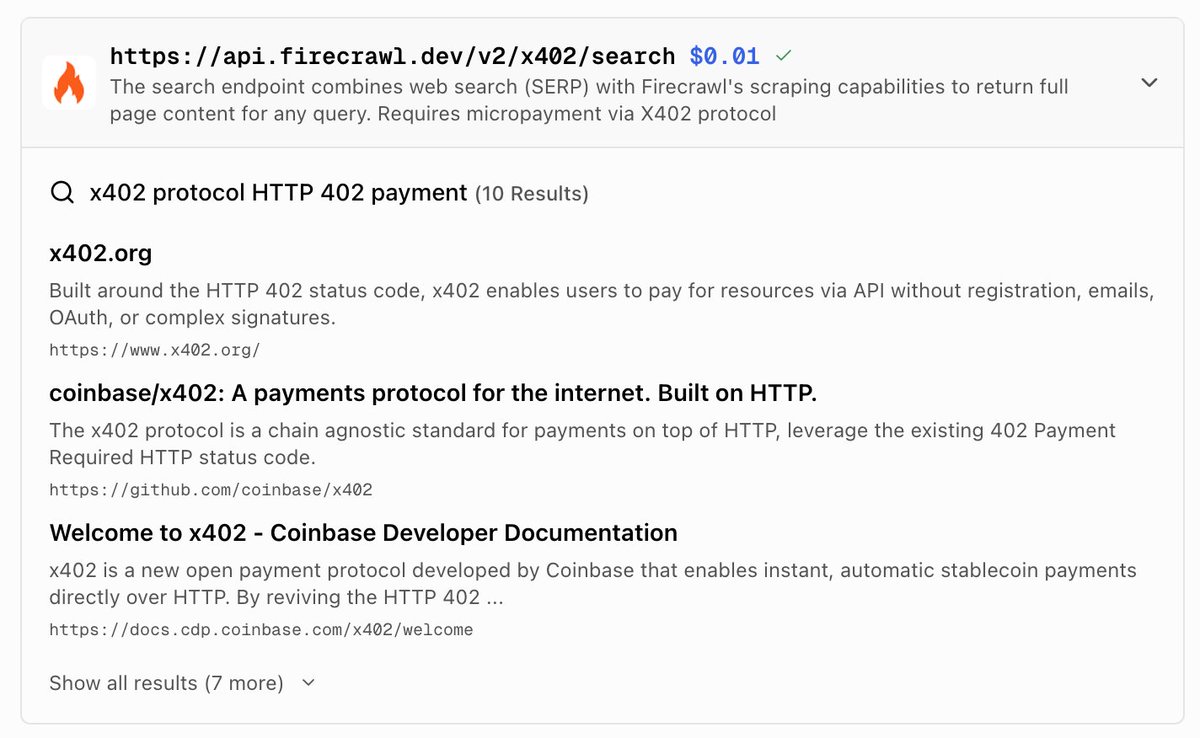This screenshot has width=1200, height=738.
Task: Select the chevron next to Show all results
Action: coord(307,683)
